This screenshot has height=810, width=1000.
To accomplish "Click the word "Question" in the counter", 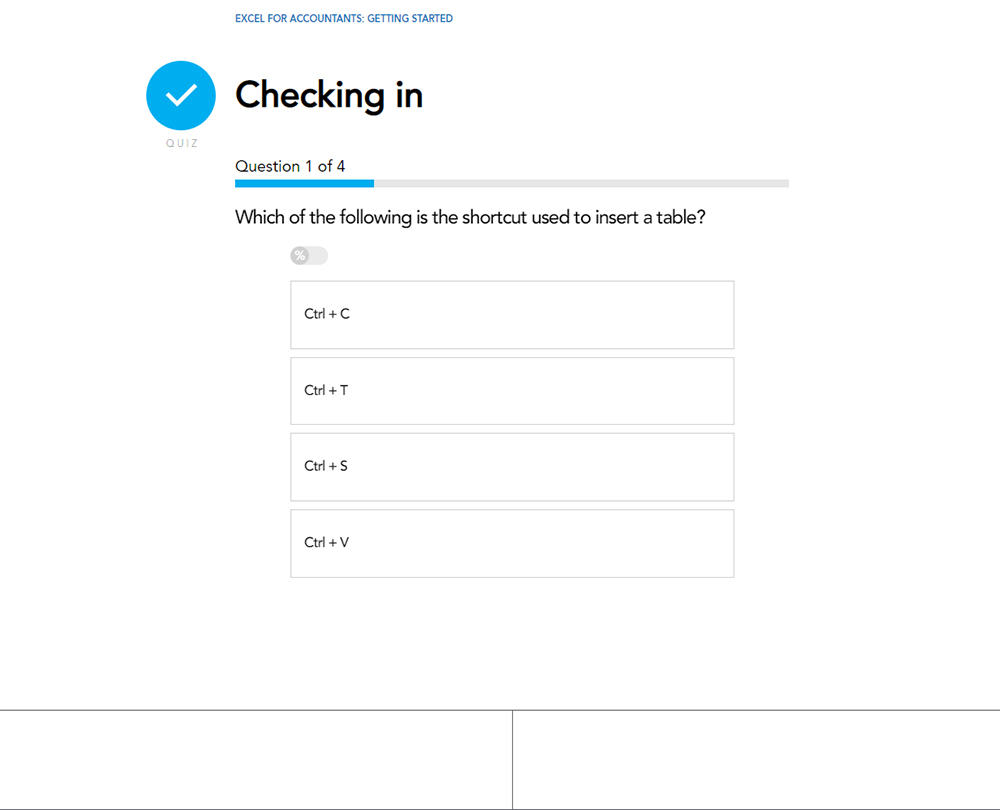I will point(267,166).
